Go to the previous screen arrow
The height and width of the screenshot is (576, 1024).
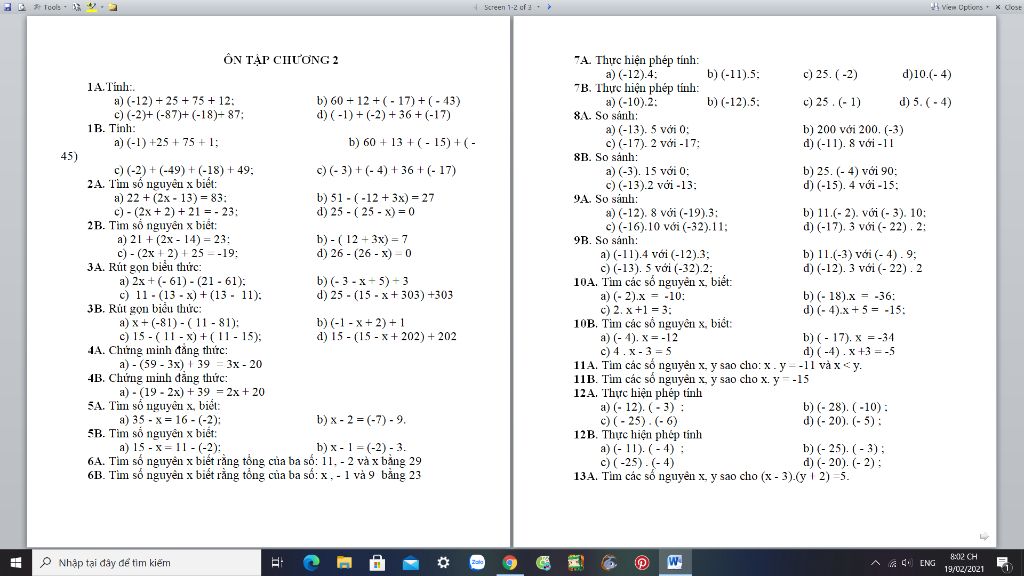coord(475,7)
